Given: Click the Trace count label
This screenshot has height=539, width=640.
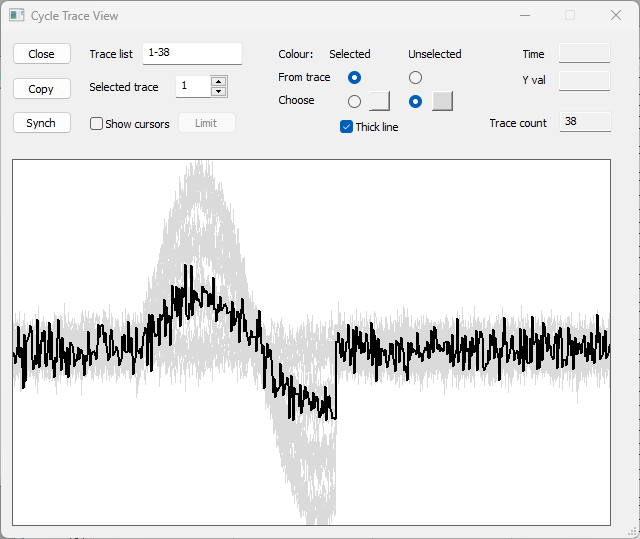Looking at the screenshot, I should (x=518, y=123).
